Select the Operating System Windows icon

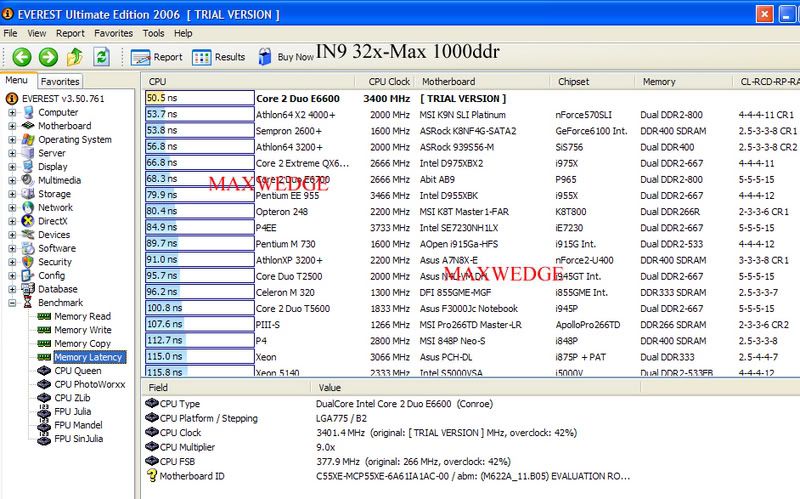point(28,139)
